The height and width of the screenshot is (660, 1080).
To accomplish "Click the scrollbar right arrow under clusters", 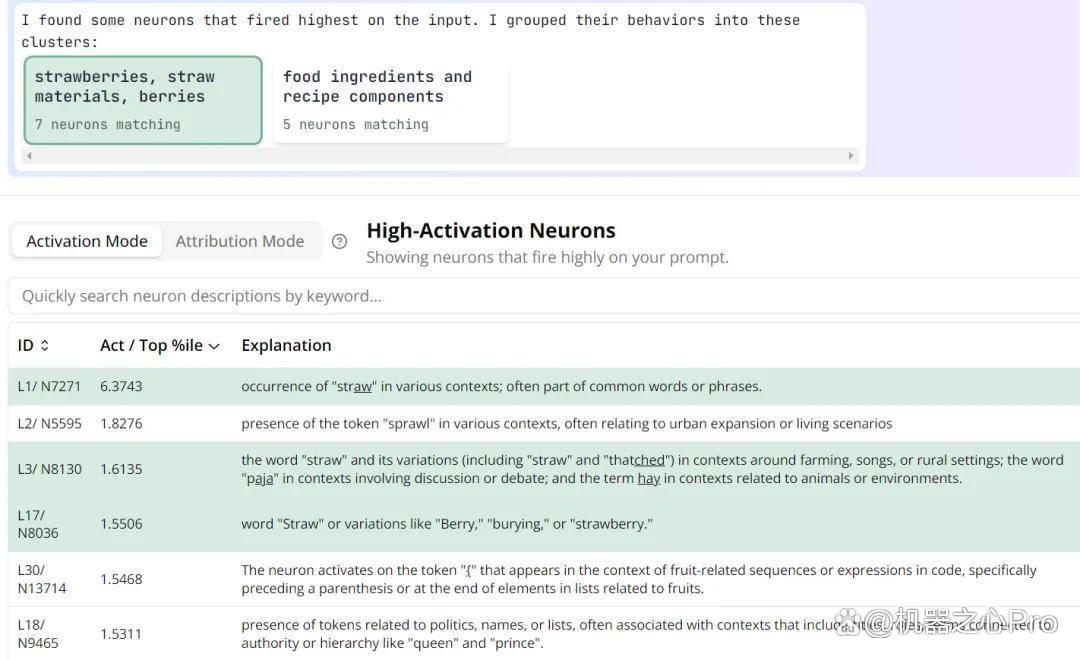I will click(851, 156).
